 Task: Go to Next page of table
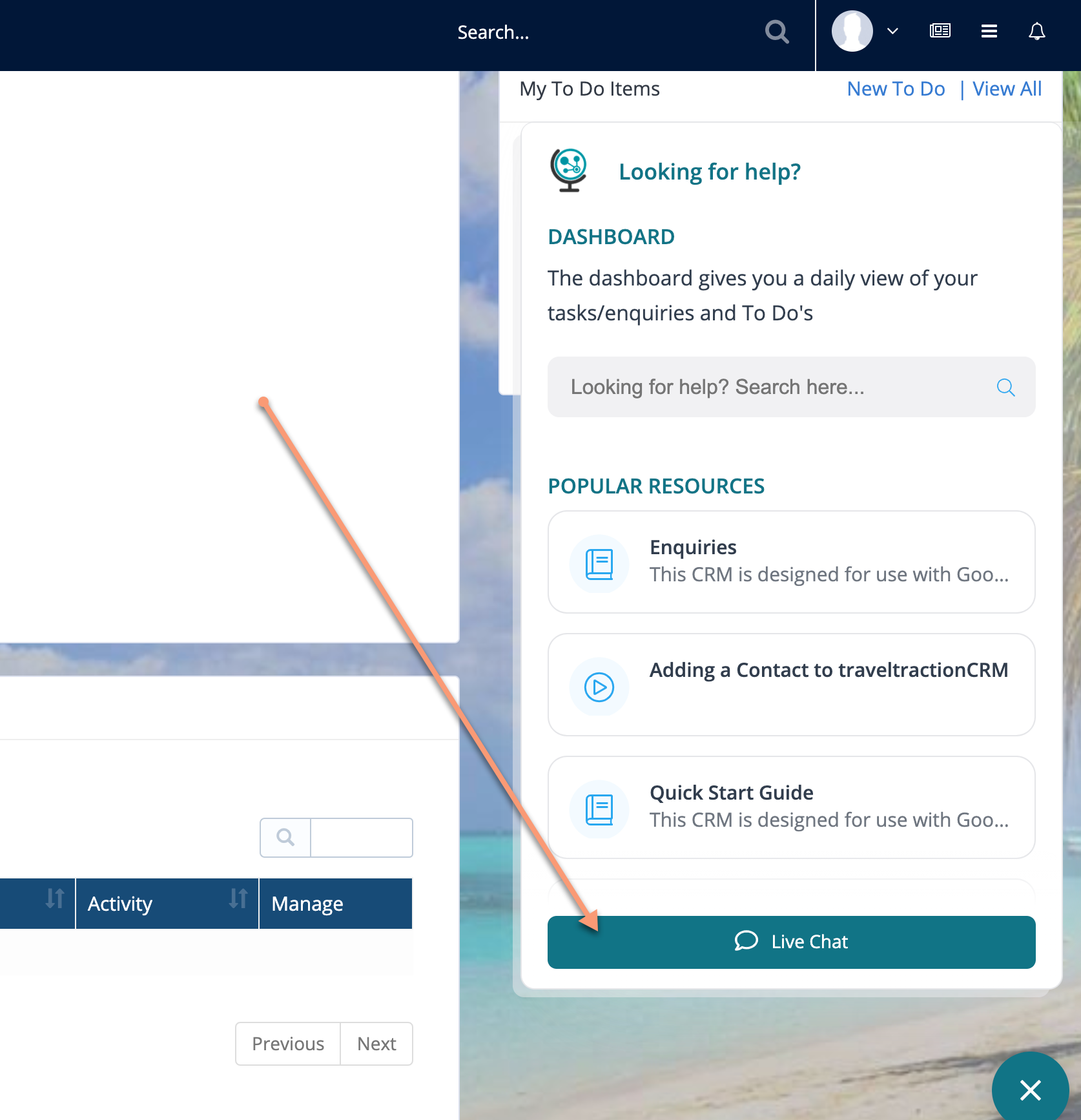[x=376, y=1043]
